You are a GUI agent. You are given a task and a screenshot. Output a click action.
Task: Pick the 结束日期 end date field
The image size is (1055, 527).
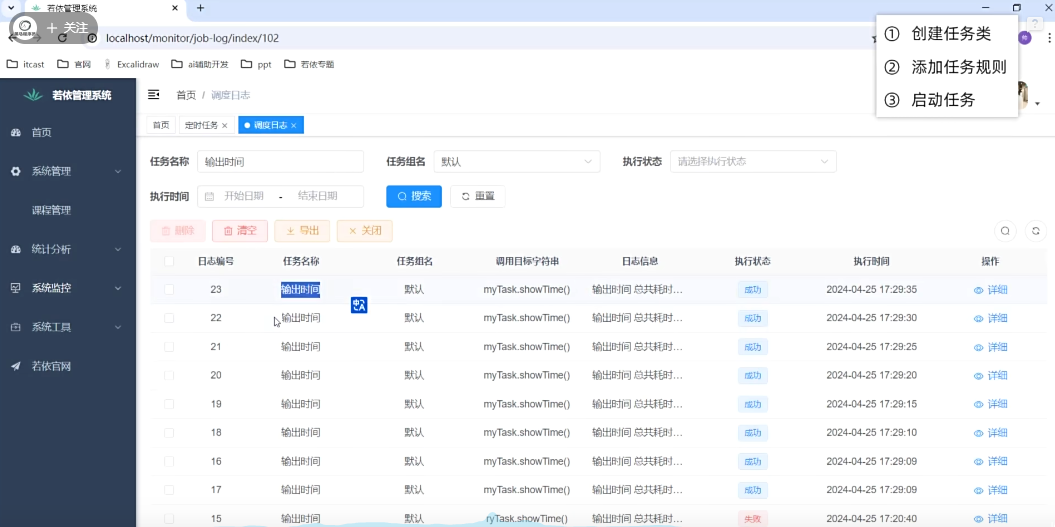318,197
